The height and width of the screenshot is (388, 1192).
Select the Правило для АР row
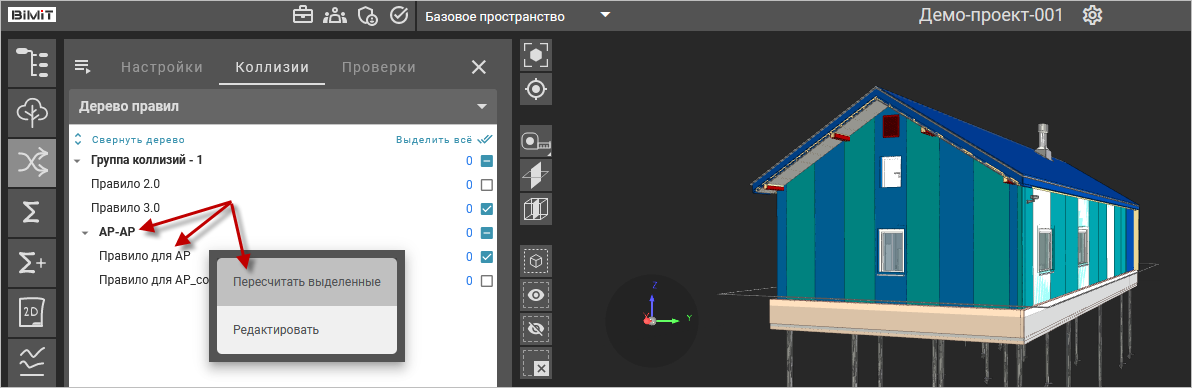tap(283, 256)
